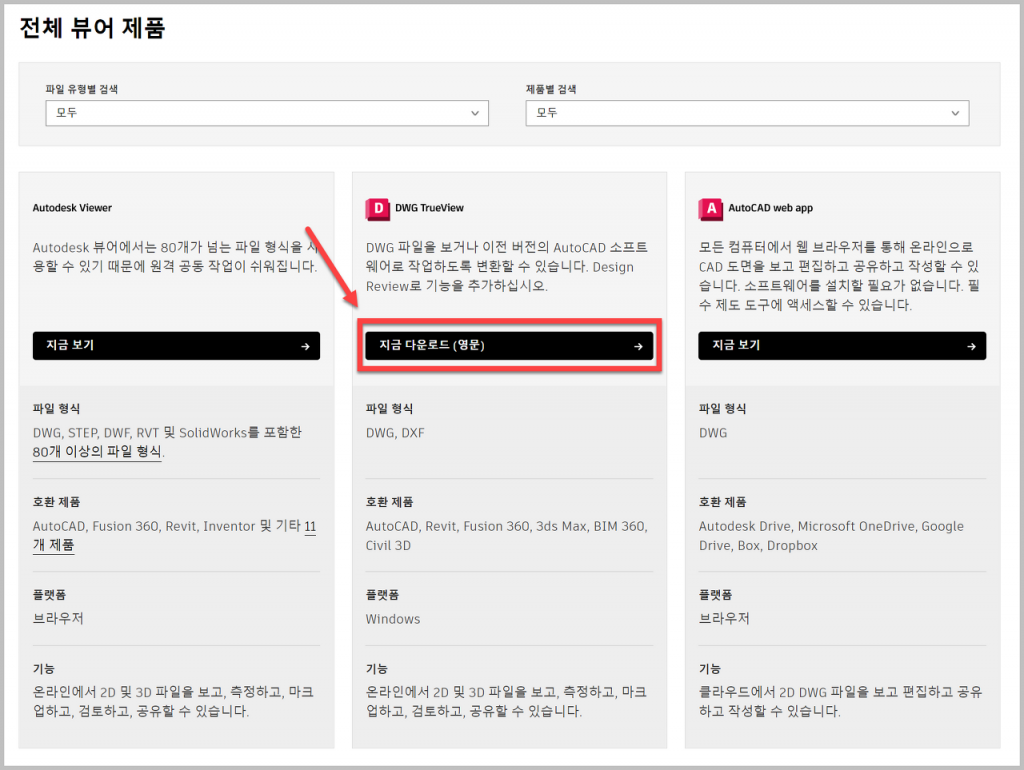This screenshot has height=770, width=1024.
Task: Click the 파일 유형별 검색 label
Action: [x=82, y=89]
